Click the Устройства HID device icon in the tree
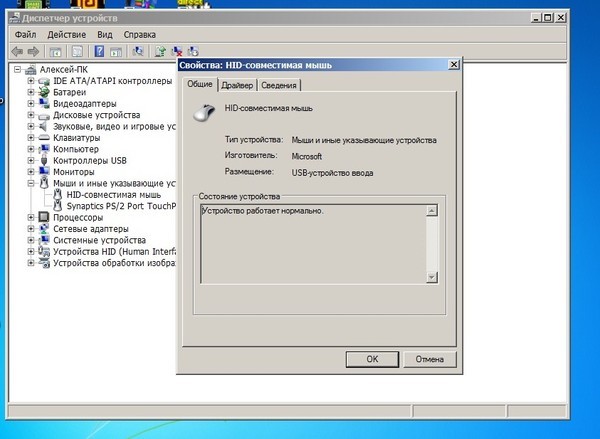This screenshot has height=439, width=600. pos(44,251)
